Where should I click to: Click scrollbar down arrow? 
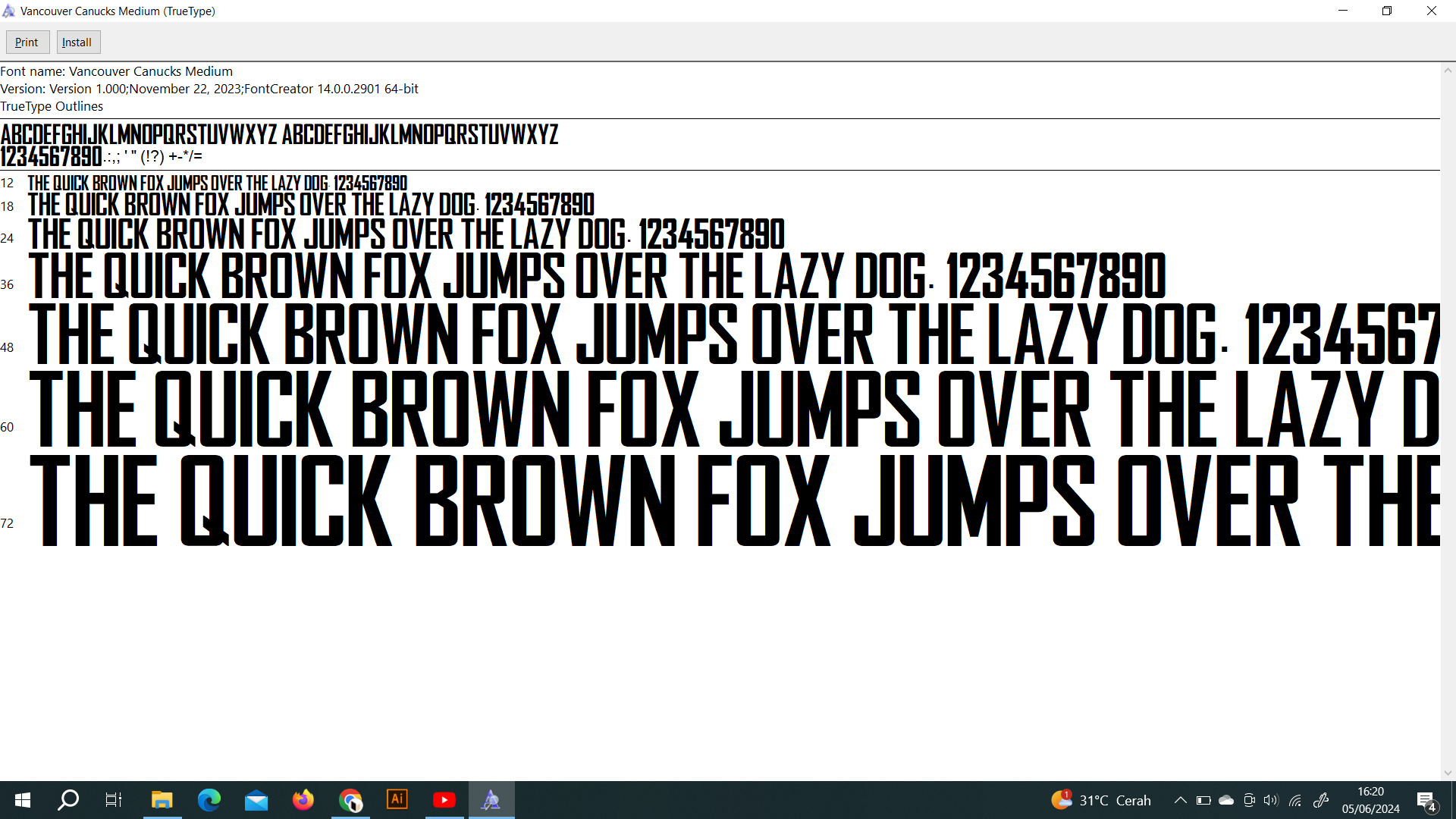[1448, 773]
